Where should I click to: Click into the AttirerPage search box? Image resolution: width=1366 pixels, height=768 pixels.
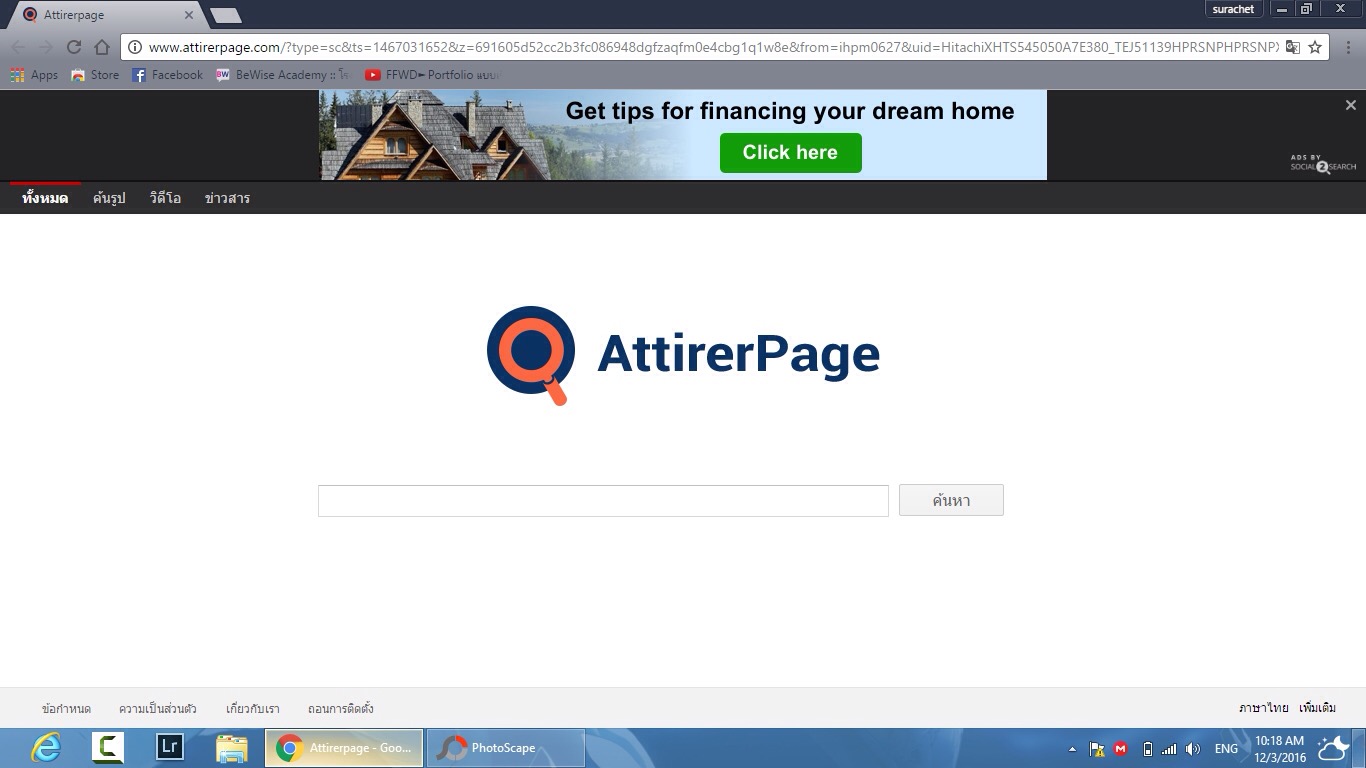tap(603, 501)
